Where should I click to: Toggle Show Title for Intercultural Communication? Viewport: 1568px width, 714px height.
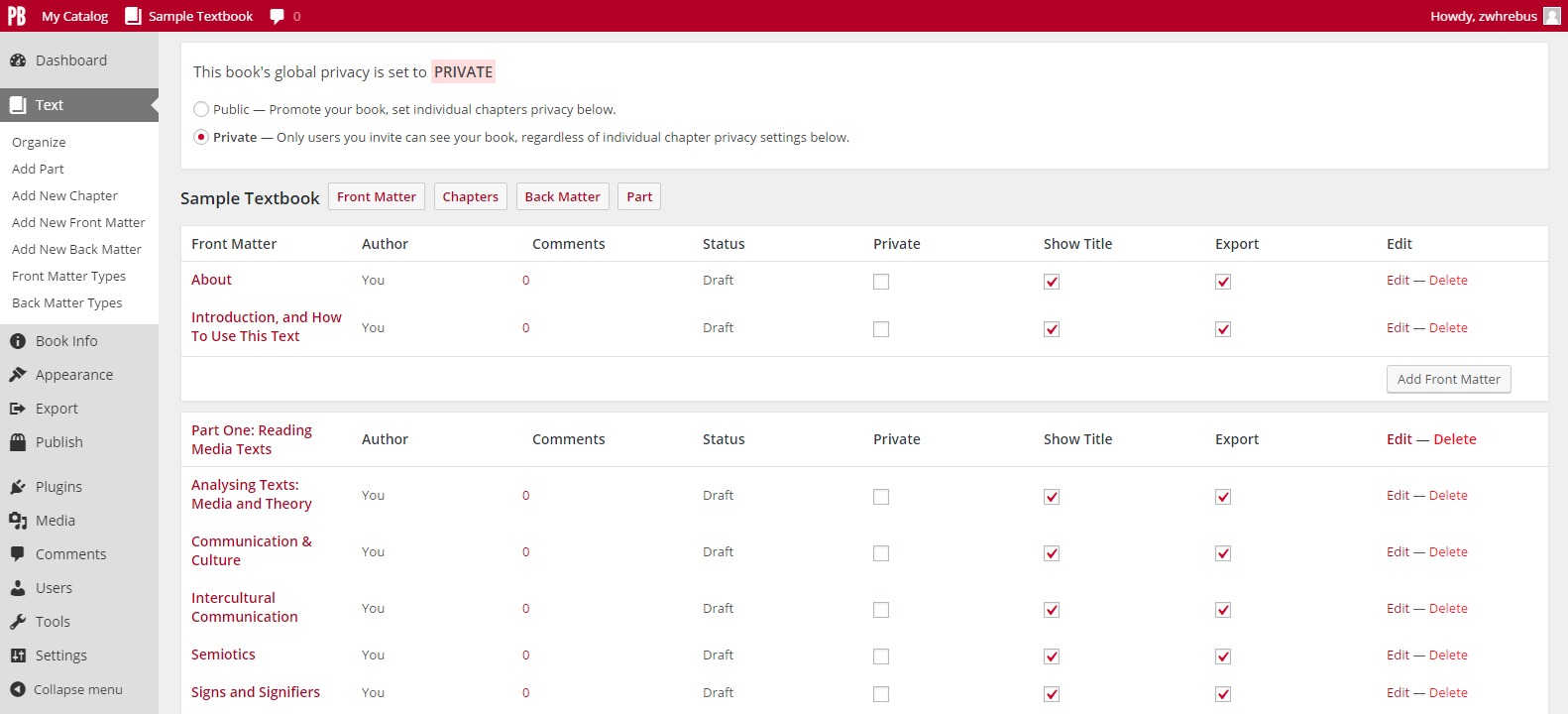(x=1052, y=610)
